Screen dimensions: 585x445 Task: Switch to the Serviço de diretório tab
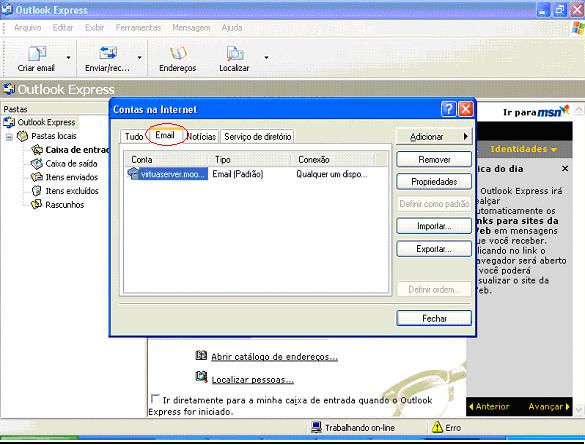(x=257, y=137)
